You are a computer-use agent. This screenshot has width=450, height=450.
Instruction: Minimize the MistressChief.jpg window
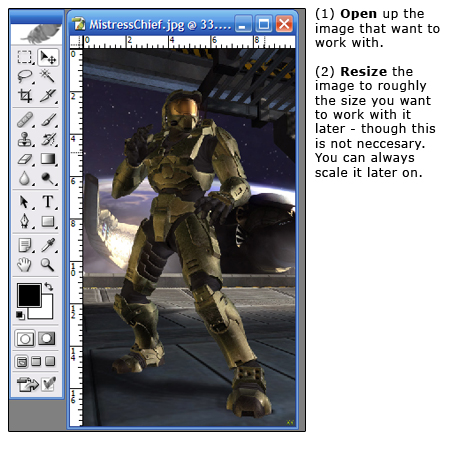click(x=243, y=24)
